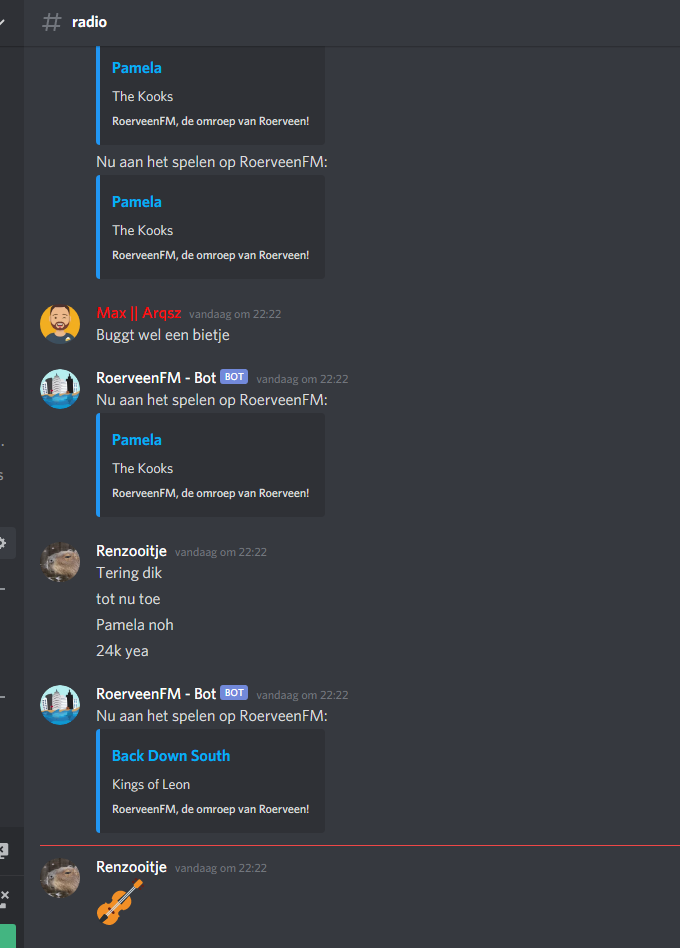This screenshot has width=680, height=948.
Task: Click 'RoerveenFM - Bot' name above Back Down South
Action: click(156, 693)
